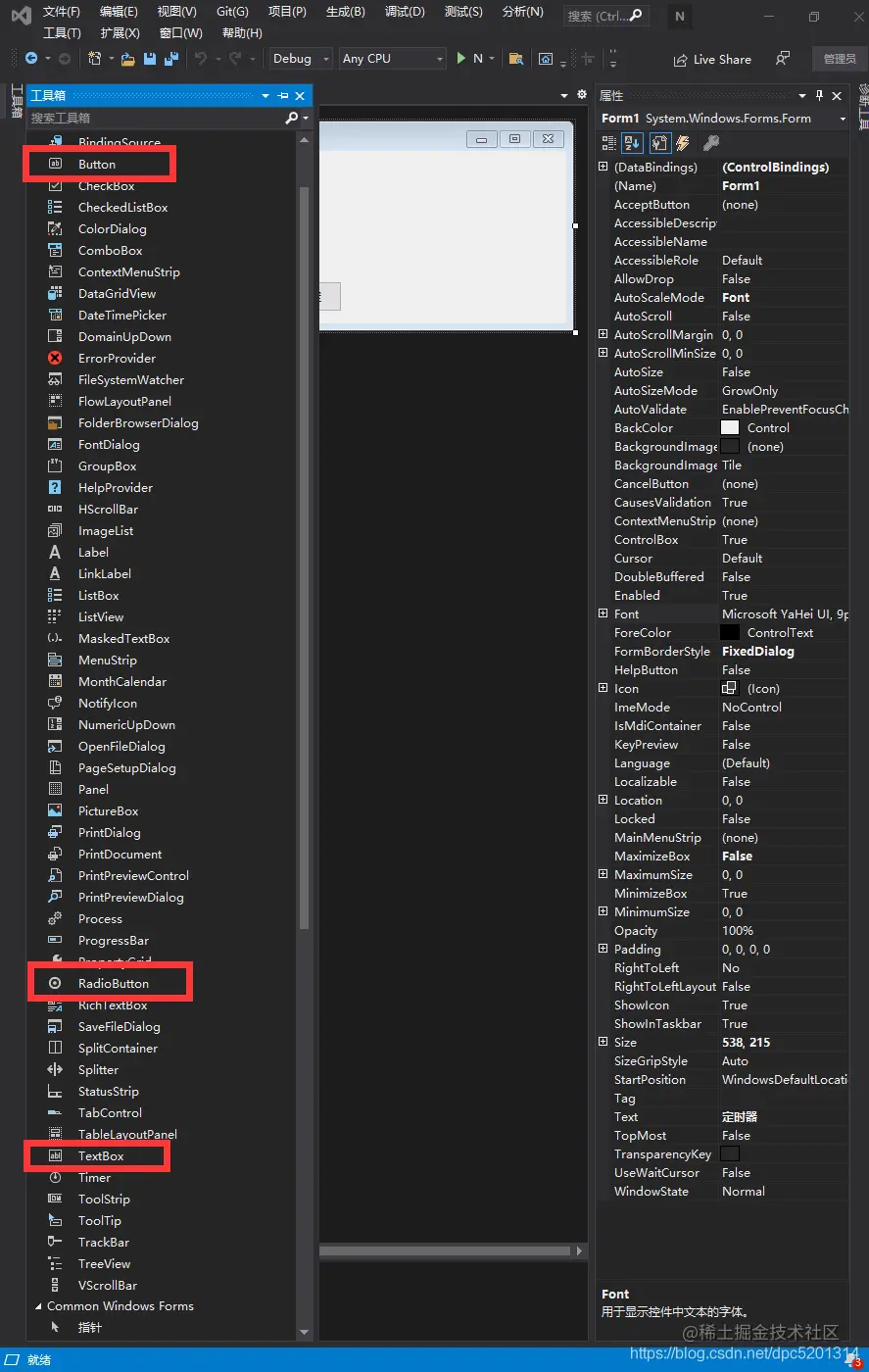Open the Form1 object selector dropdown
This screenshot has width=869, height=1372.
click(842, 119)
